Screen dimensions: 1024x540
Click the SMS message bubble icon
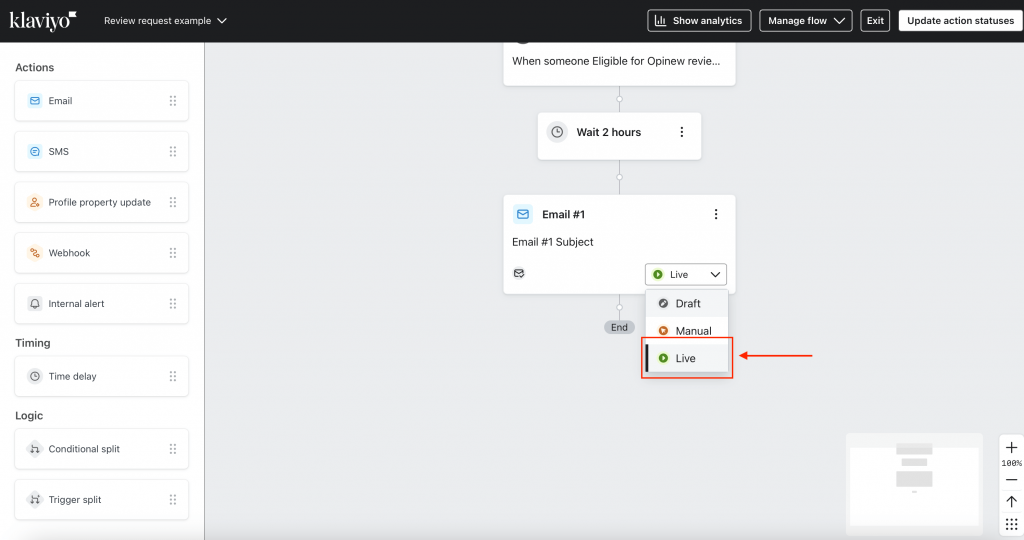35,151
